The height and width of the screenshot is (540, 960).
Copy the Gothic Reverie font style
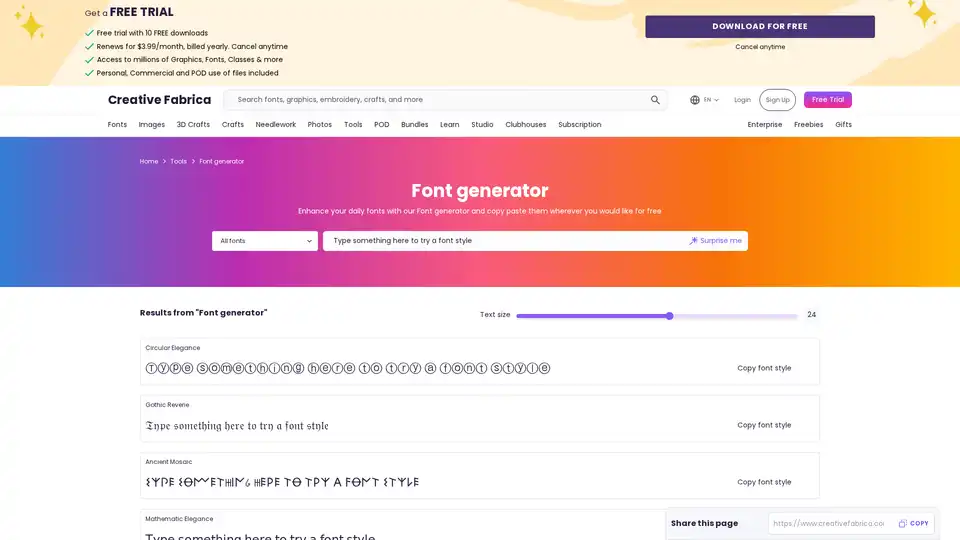[x=764, y=425]
